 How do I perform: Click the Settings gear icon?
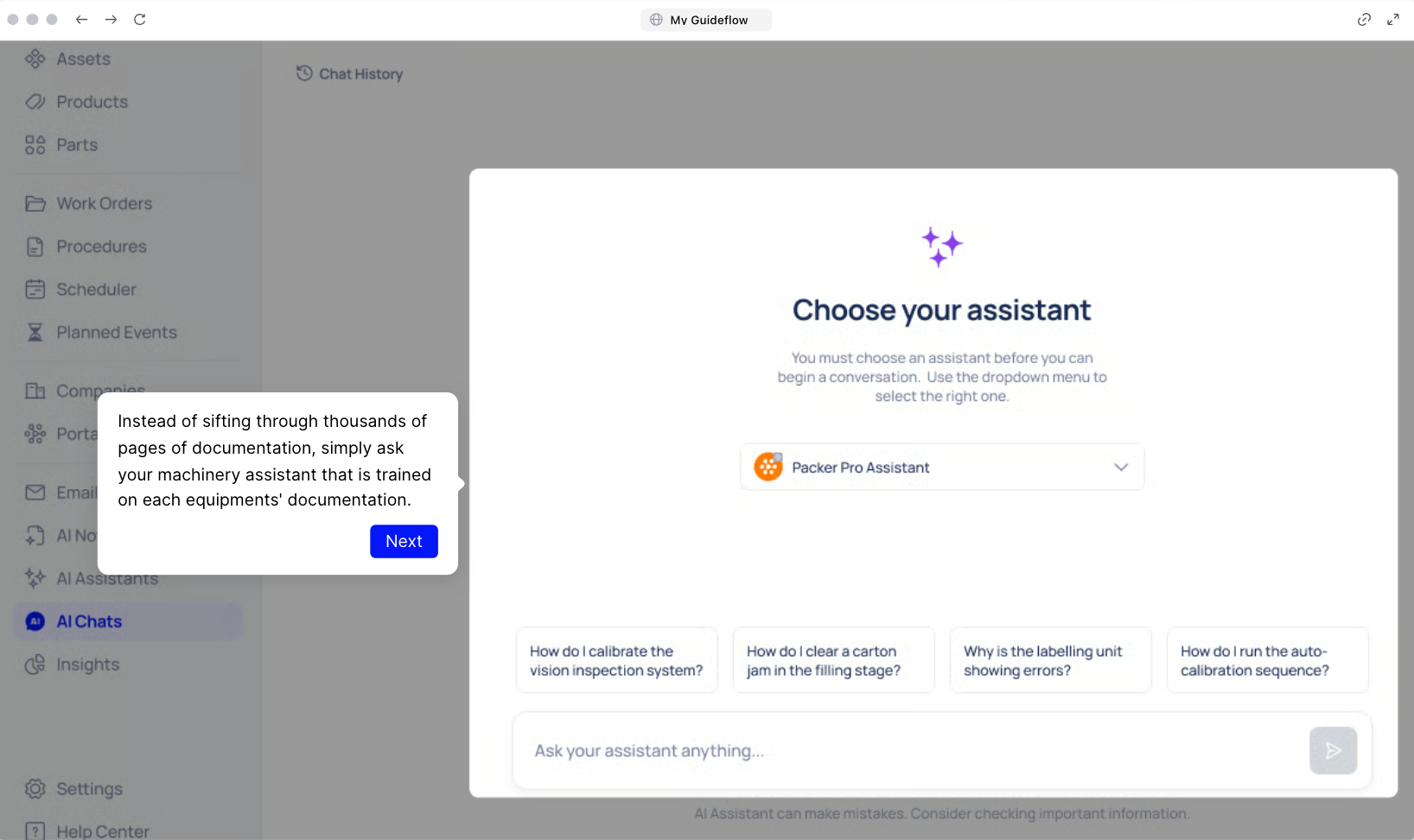tap(35, 788)
